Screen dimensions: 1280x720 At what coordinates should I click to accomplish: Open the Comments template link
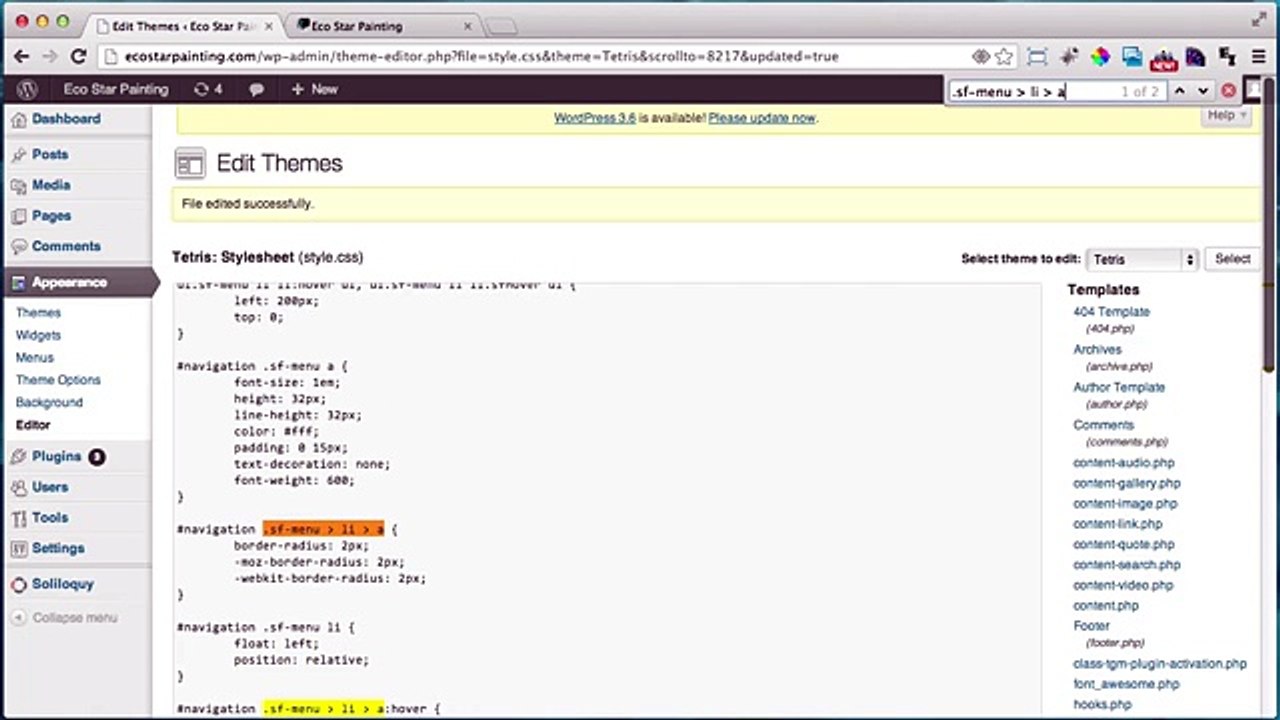pyautogui.click(x=1104, y=425)
